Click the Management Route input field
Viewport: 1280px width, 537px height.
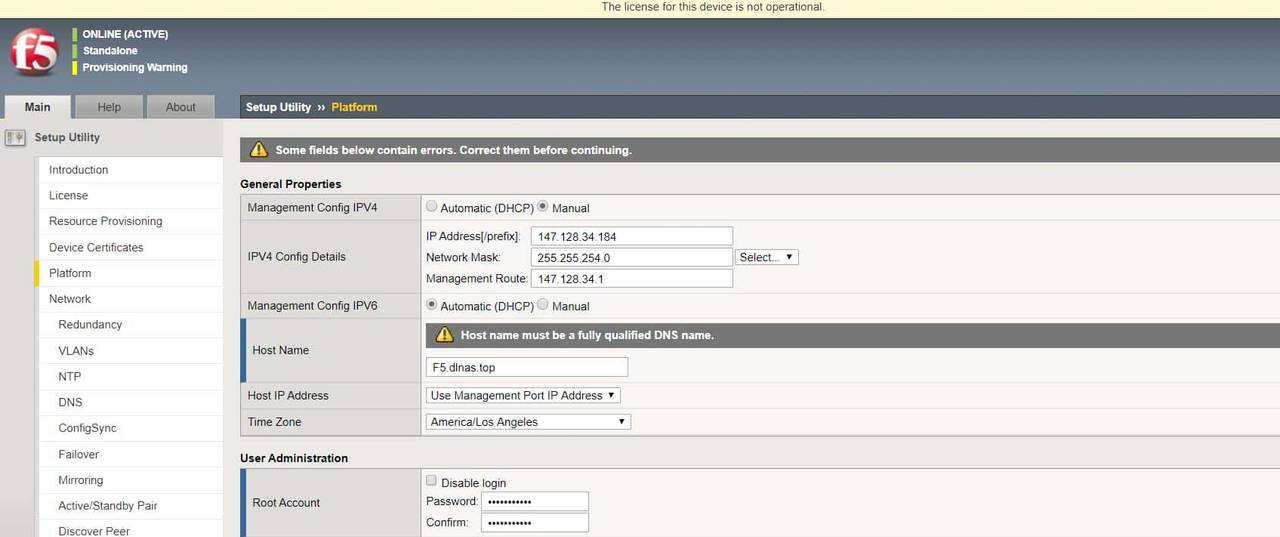pyautogui.click(x=632, y=279)
